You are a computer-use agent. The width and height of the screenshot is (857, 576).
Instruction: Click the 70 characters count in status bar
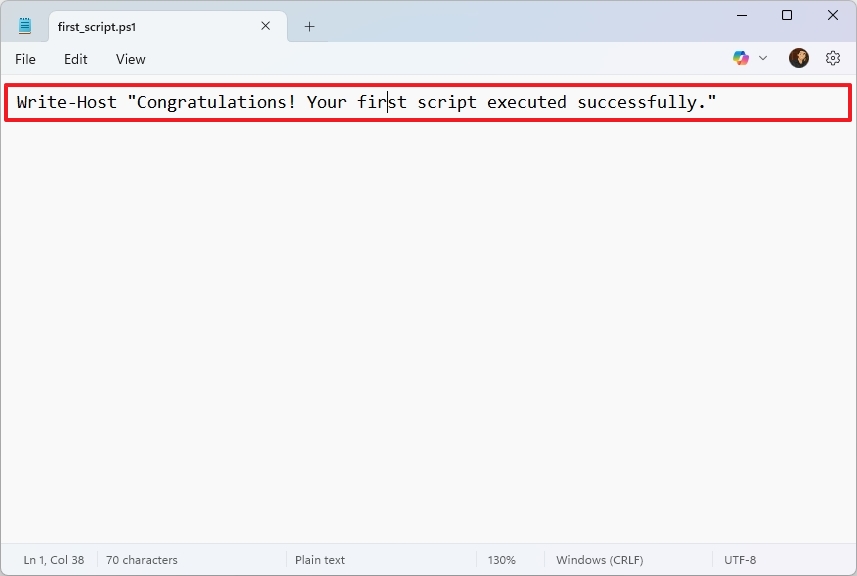[x=140, y=560]
